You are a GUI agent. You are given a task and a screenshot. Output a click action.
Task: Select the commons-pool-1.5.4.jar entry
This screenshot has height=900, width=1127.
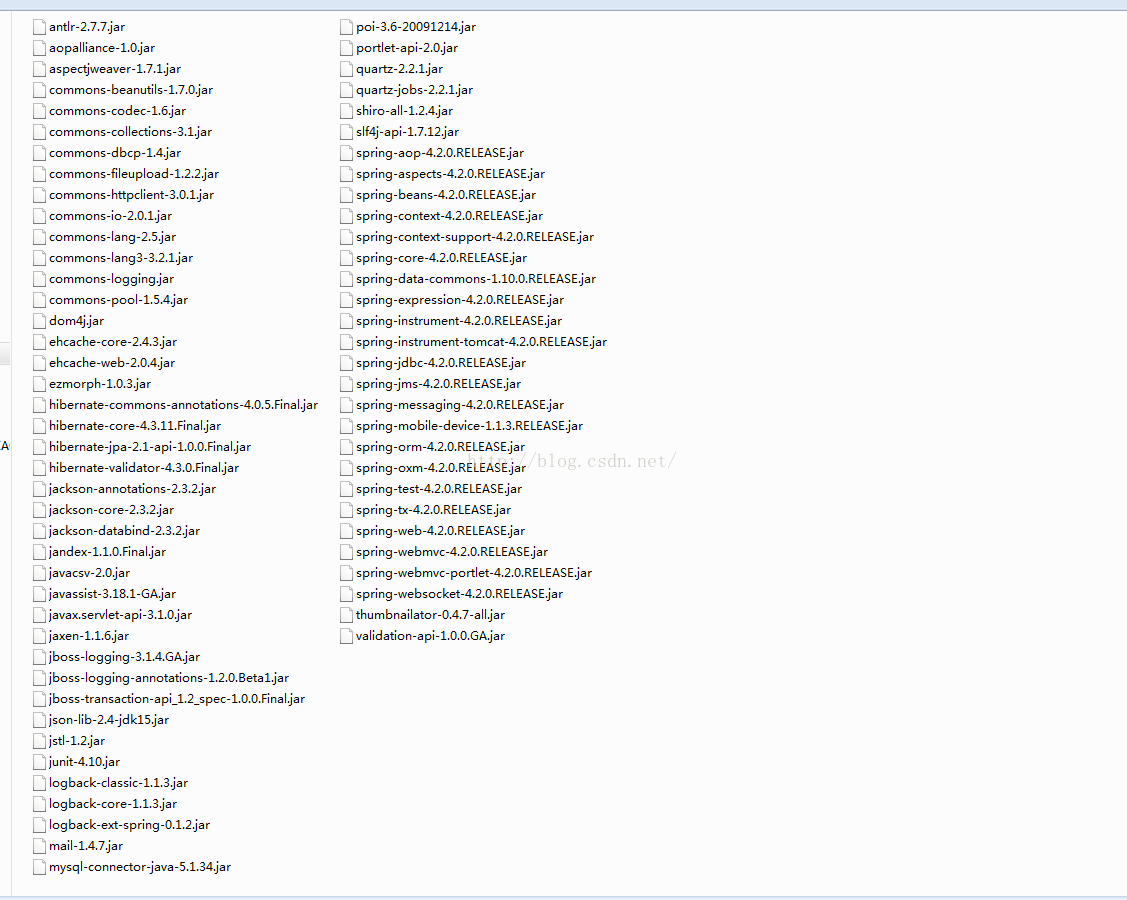tap(119, 300)
